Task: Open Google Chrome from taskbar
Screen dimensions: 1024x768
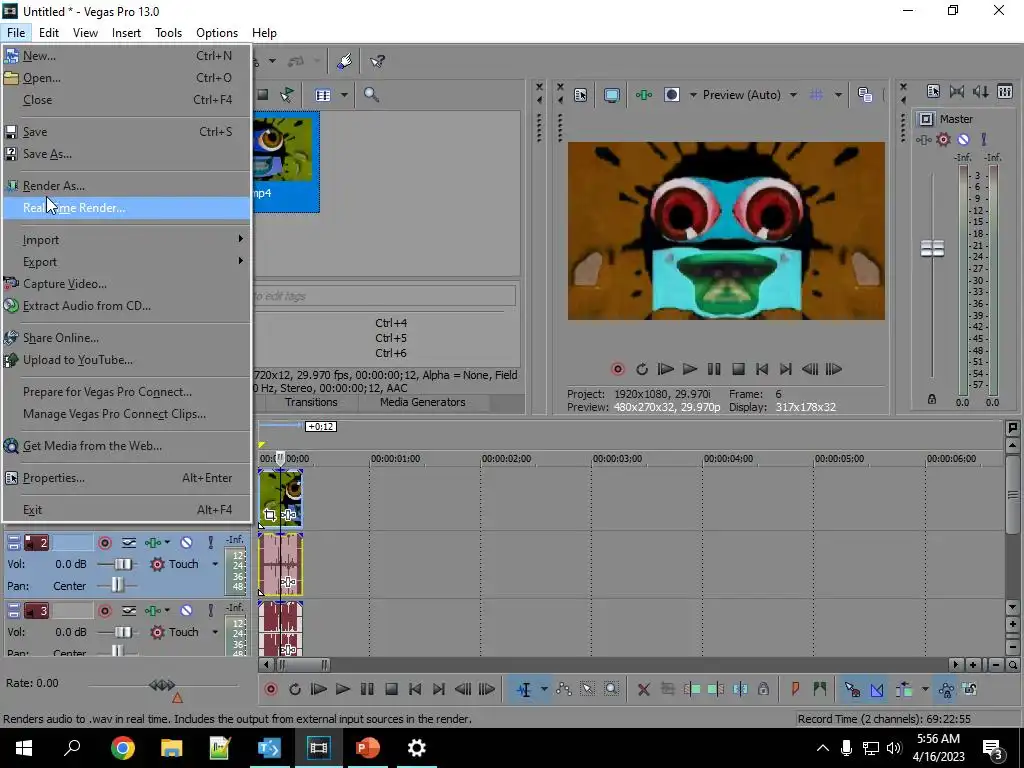Action: click(x=123, y=748)
